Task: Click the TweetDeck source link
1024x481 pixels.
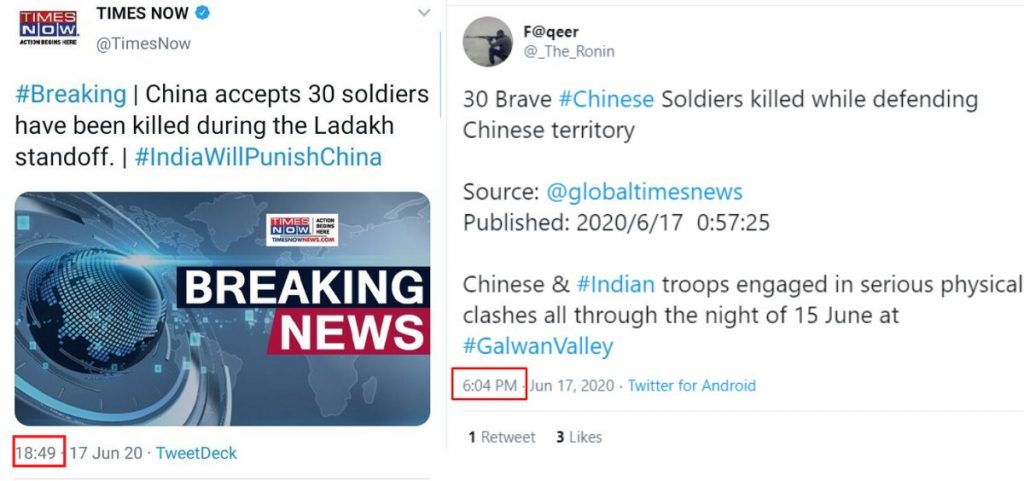Action: (196, 453)
